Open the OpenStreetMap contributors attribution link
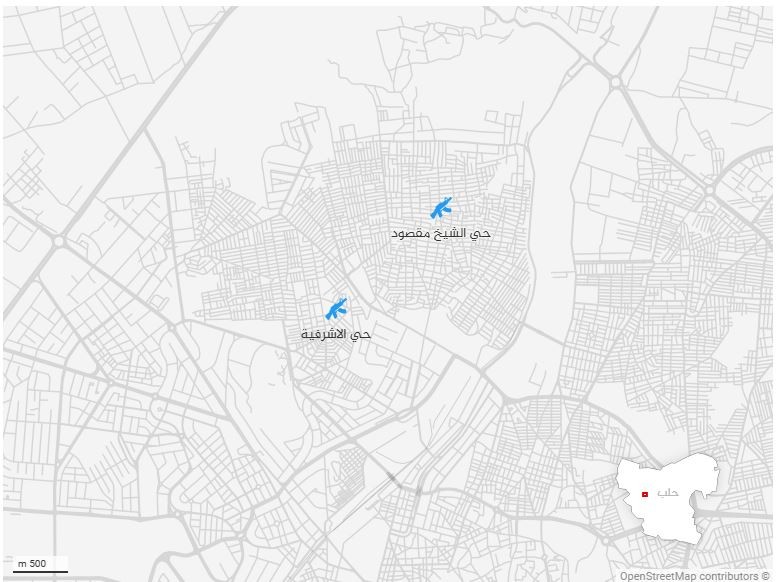Screen dimensions: 779x582 click(x=689, y=576)
